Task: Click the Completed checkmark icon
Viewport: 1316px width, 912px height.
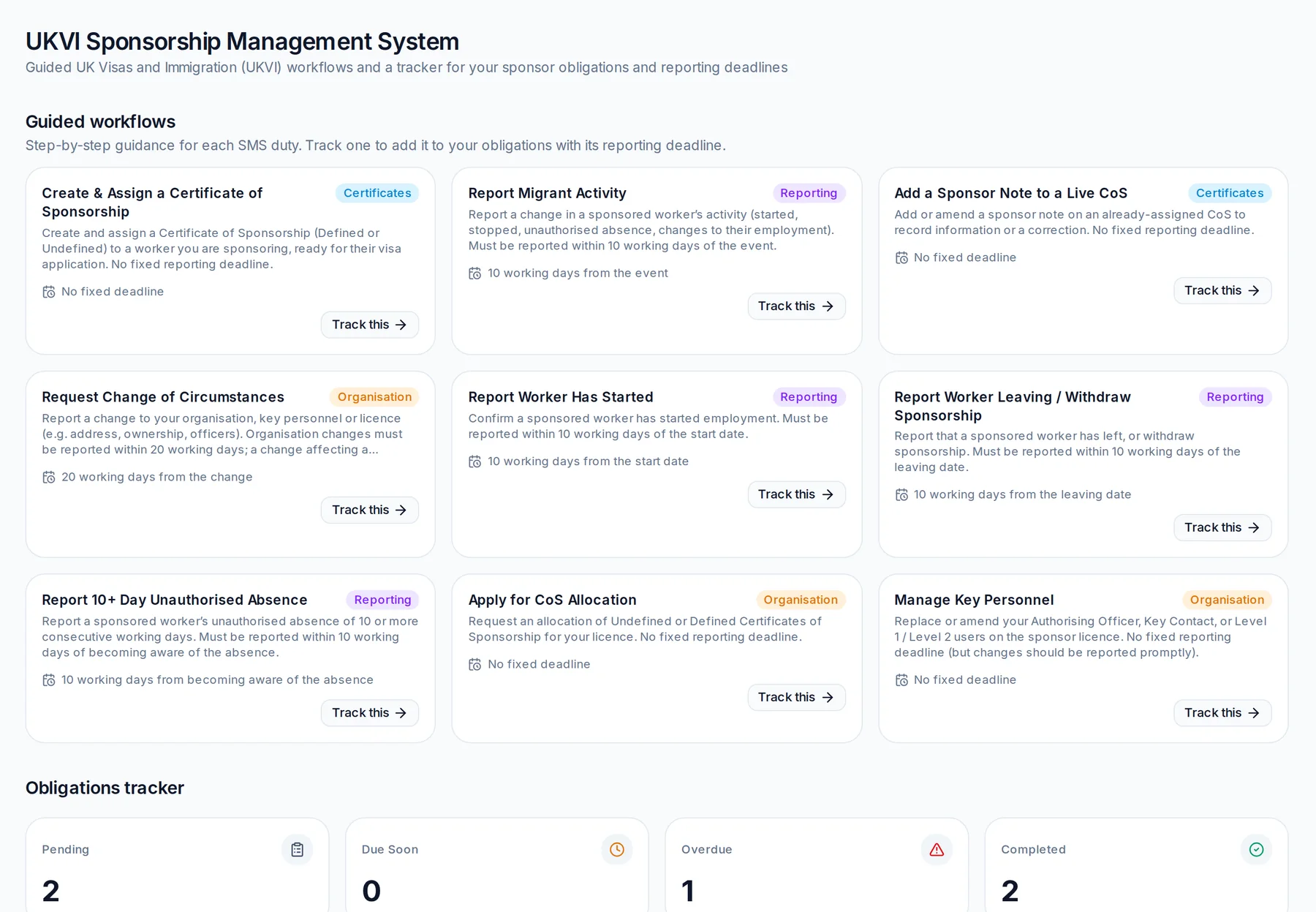Action: pyautogui.click(x=1256, y=849)
